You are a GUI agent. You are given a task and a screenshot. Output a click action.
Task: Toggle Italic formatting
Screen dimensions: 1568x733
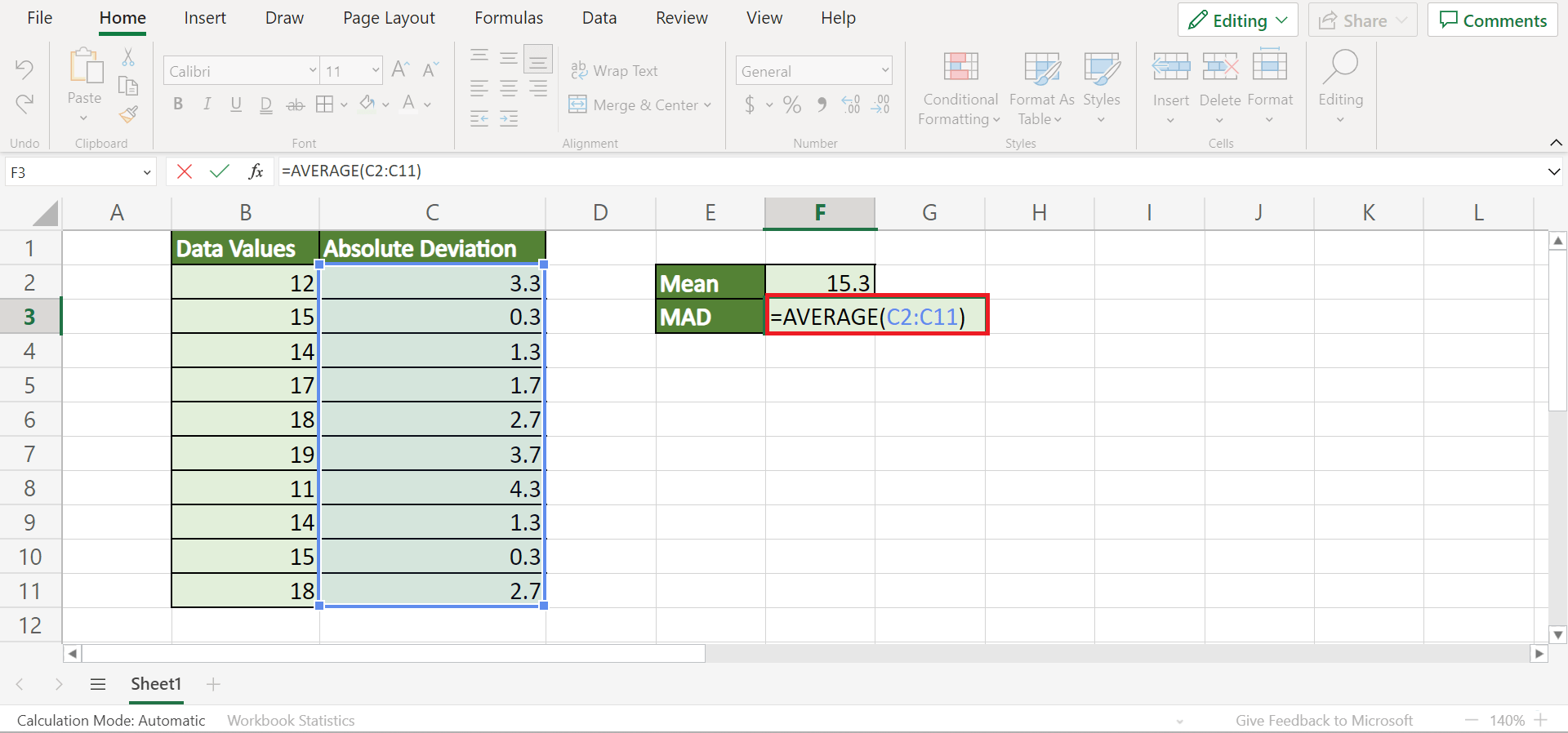coord(207,104)
